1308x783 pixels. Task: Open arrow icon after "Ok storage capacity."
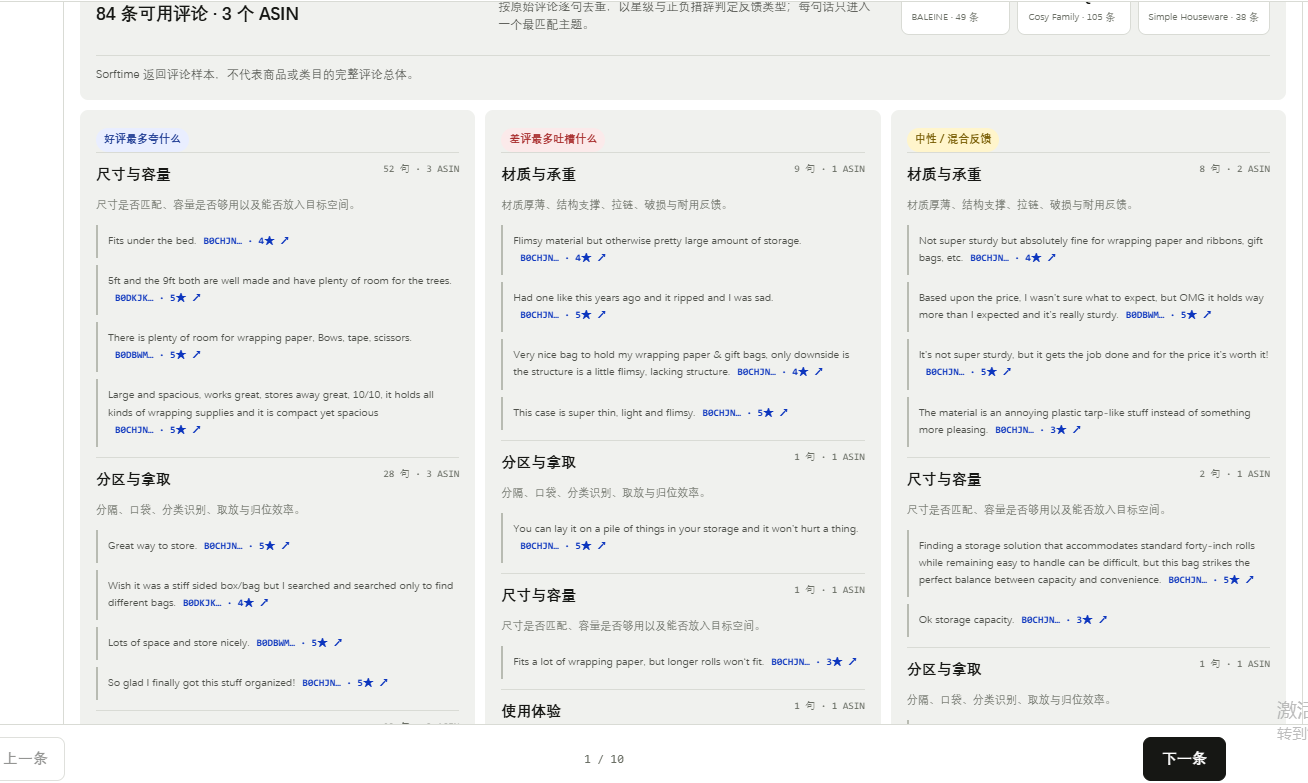[x=1103, y=620]
